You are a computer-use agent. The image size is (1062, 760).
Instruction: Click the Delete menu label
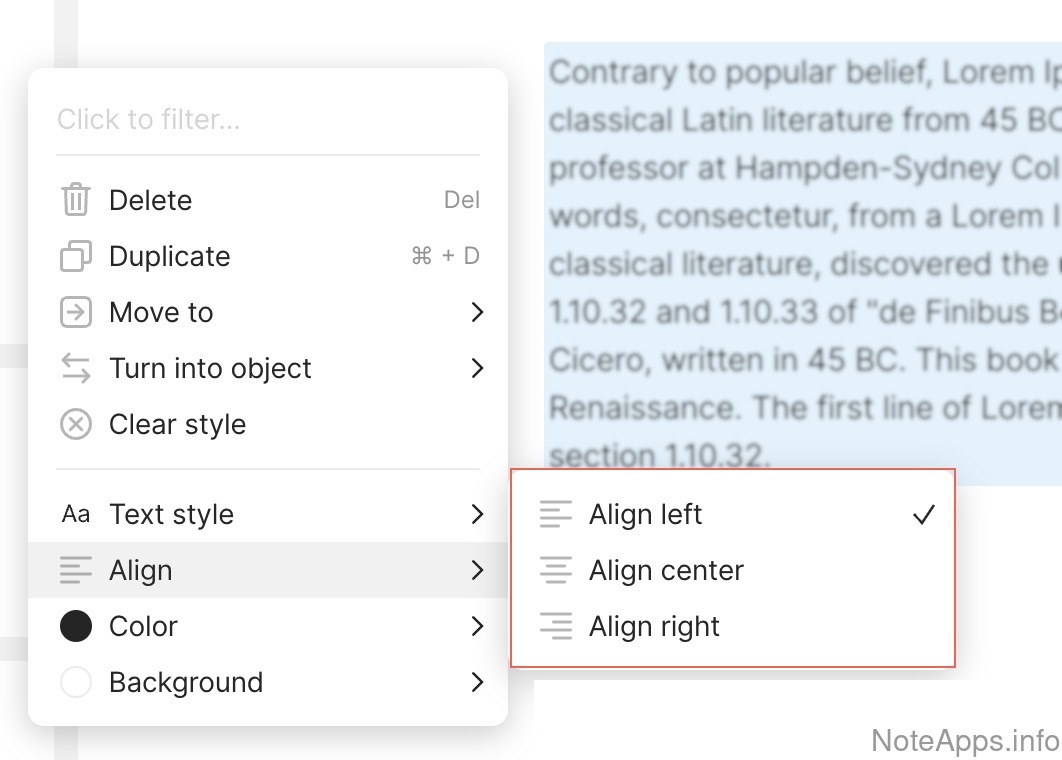pyautogui.click(x=150, y=200)
